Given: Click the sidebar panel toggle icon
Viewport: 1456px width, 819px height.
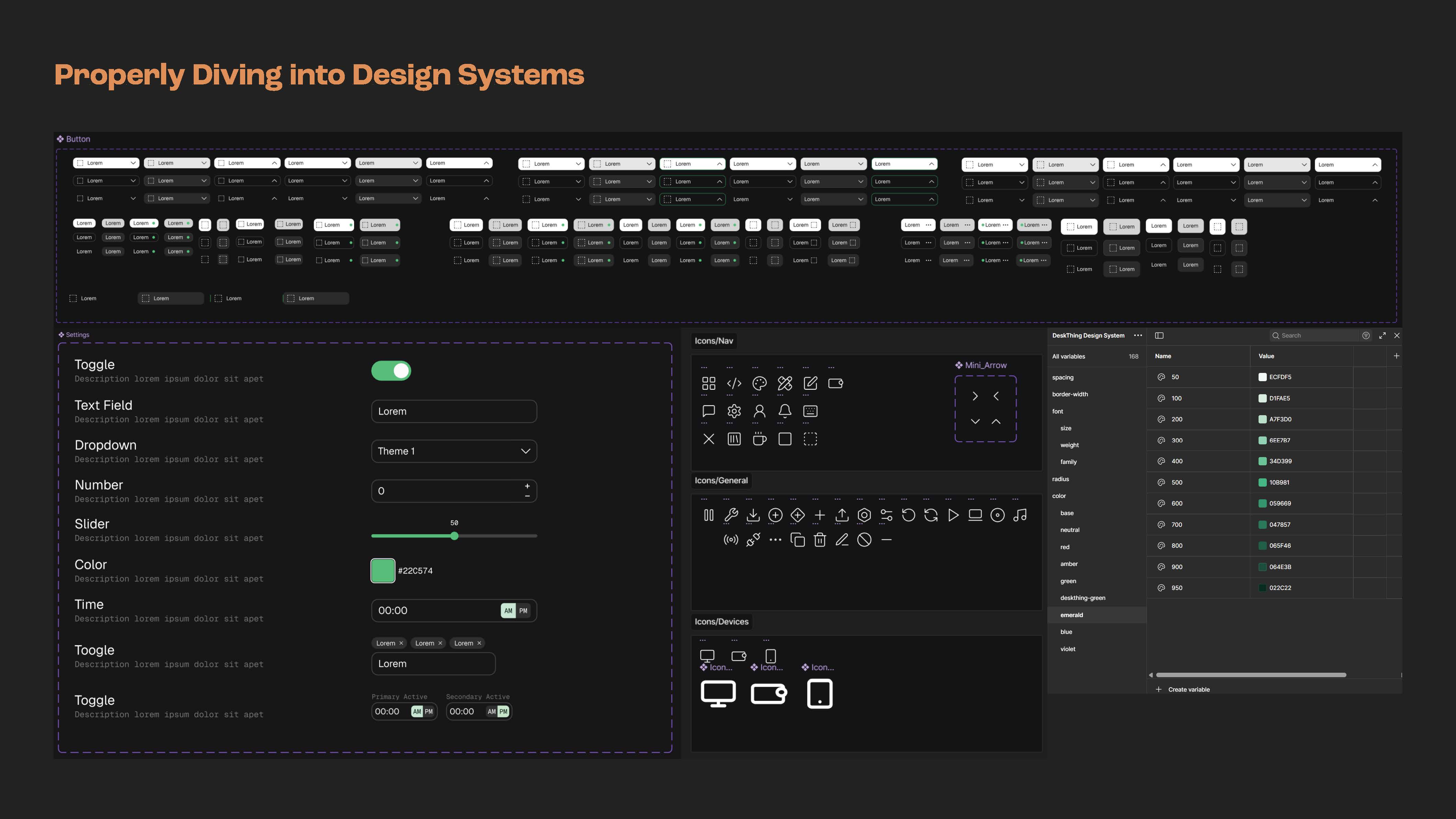Looking at the screenshot, I should coord(1159,335).
